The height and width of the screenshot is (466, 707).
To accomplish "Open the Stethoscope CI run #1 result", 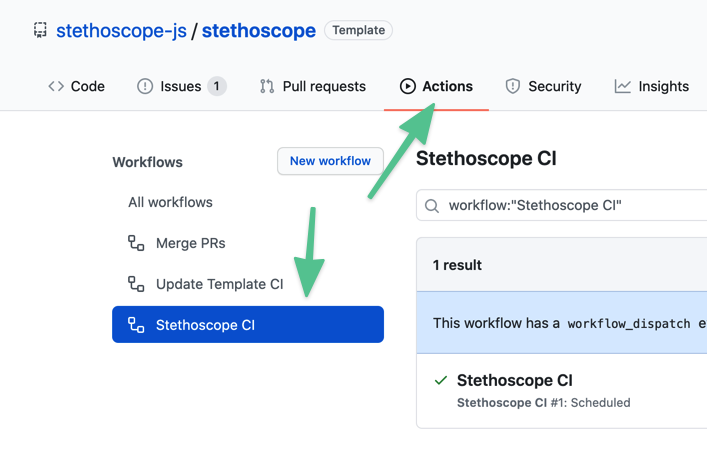I will click(x=514, y=381).
